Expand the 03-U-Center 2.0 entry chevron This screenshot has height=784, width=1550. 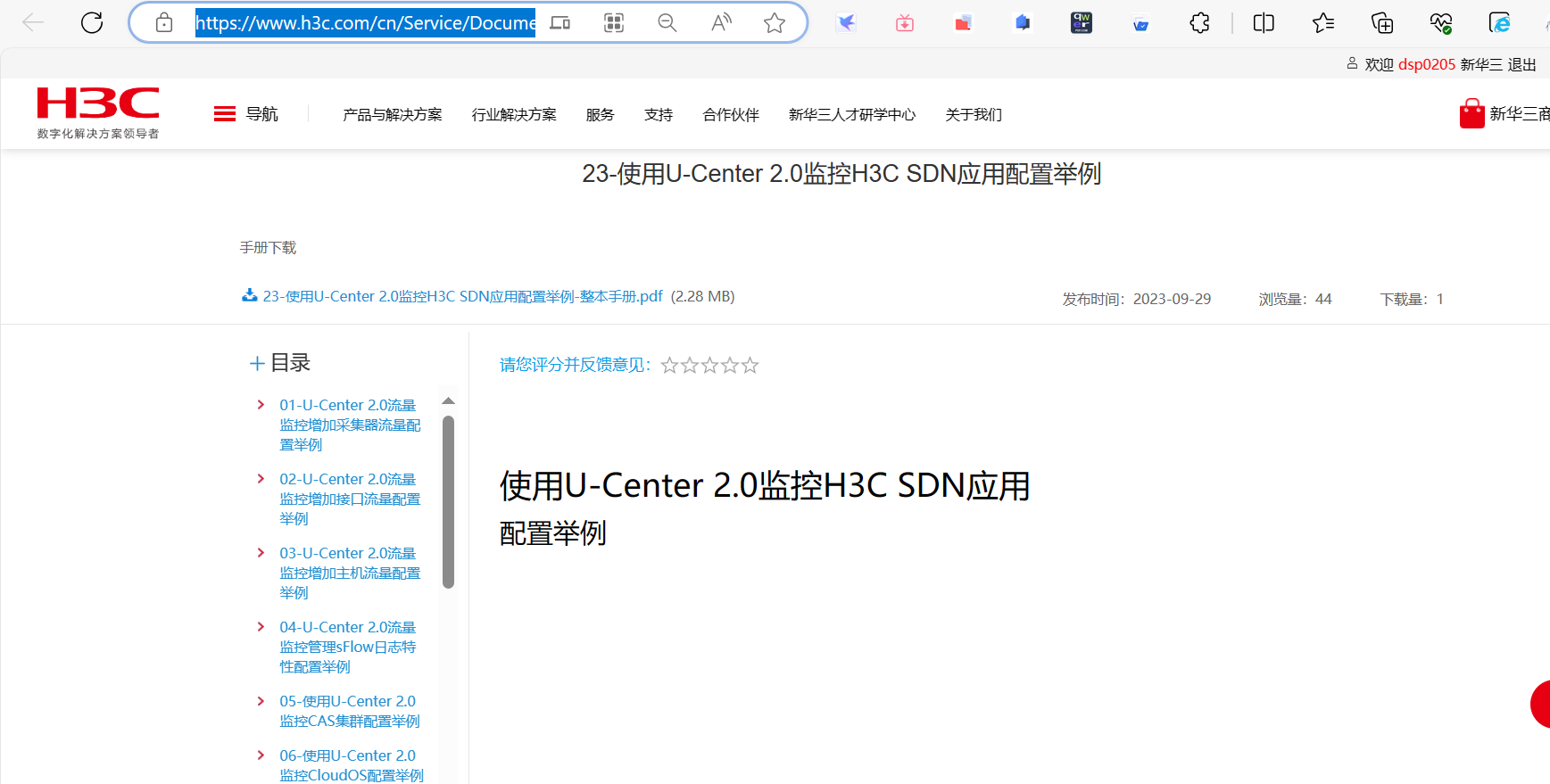261,553
